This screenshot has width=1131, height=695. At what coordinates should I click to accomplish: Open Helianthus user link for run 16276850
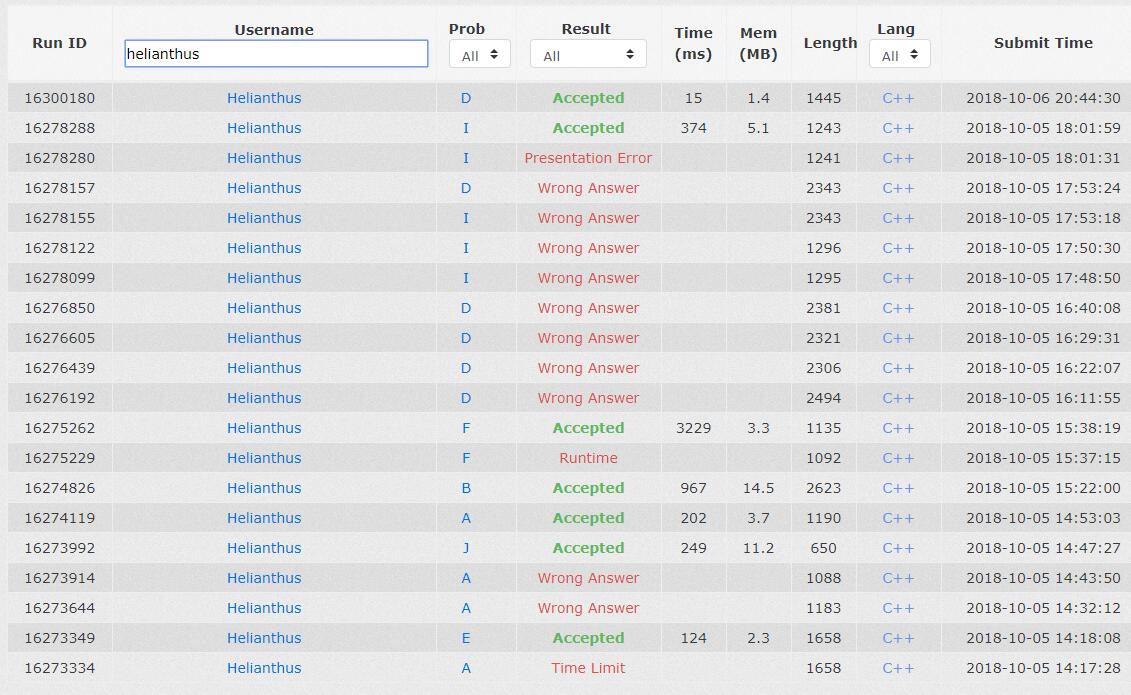coord(264,308)
